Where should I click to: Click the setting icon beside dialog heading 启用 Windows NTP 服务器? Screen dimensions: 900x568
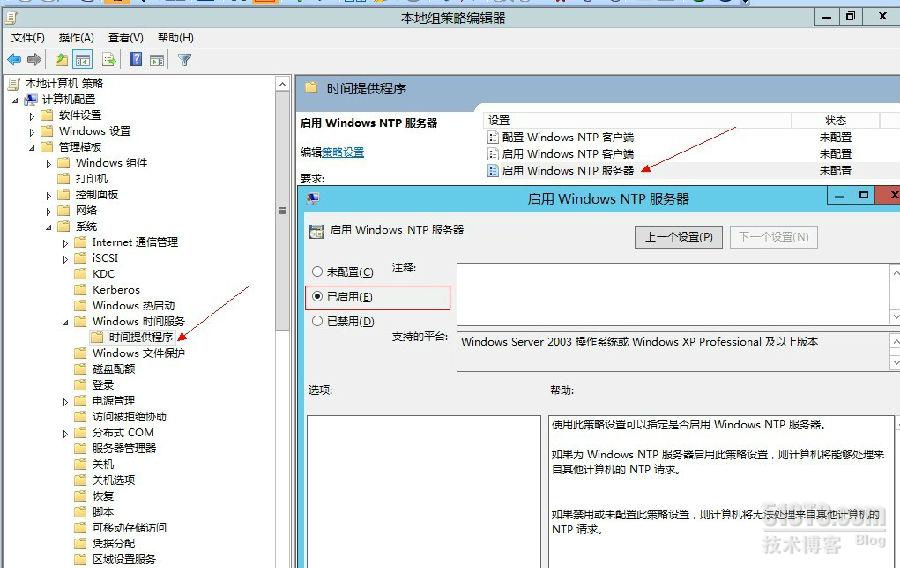(x=316, y=231)
